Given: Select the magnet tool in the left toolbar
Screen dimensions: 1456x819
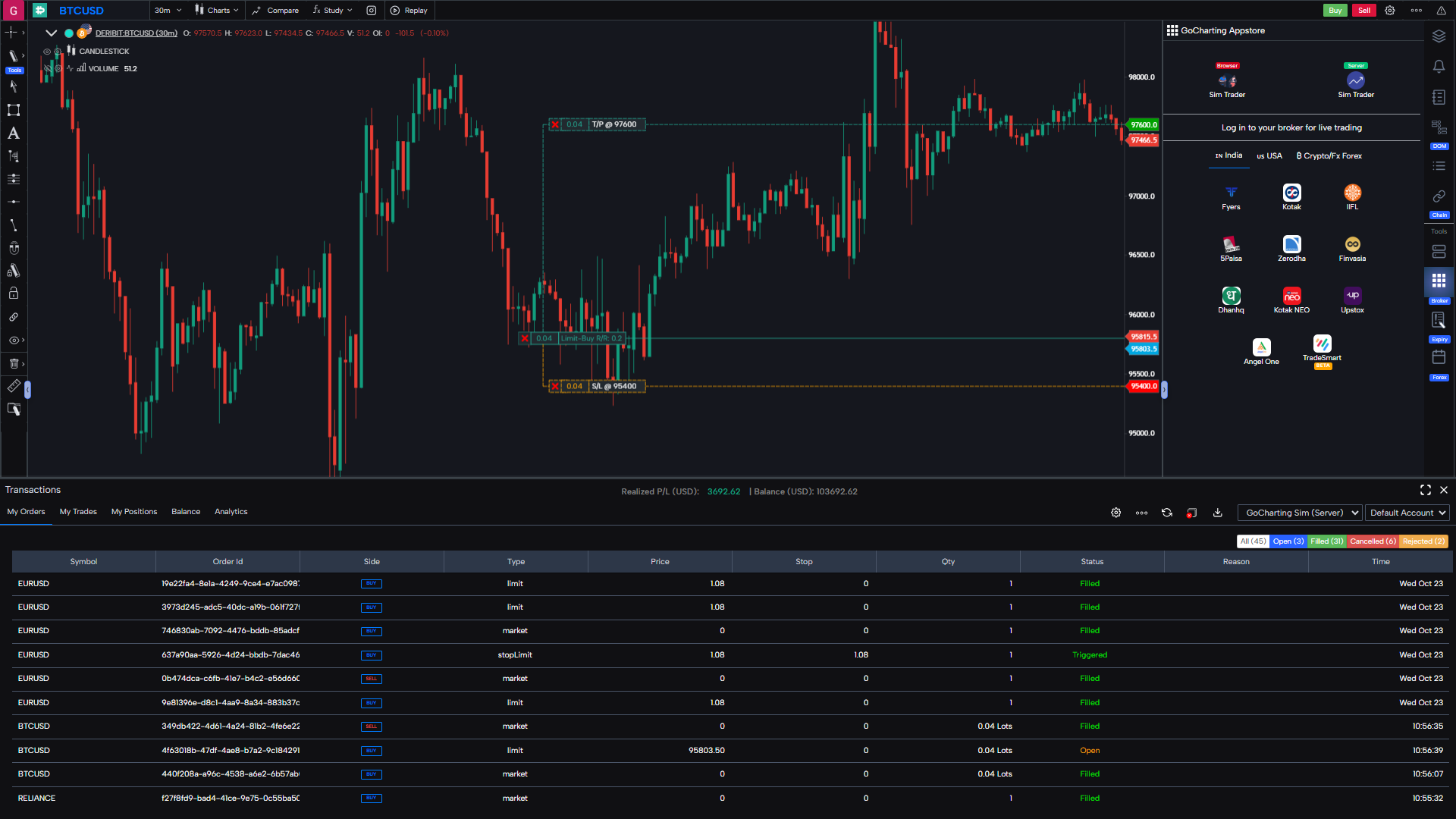Looking at the screenshot, I should (x=14, y=247).
